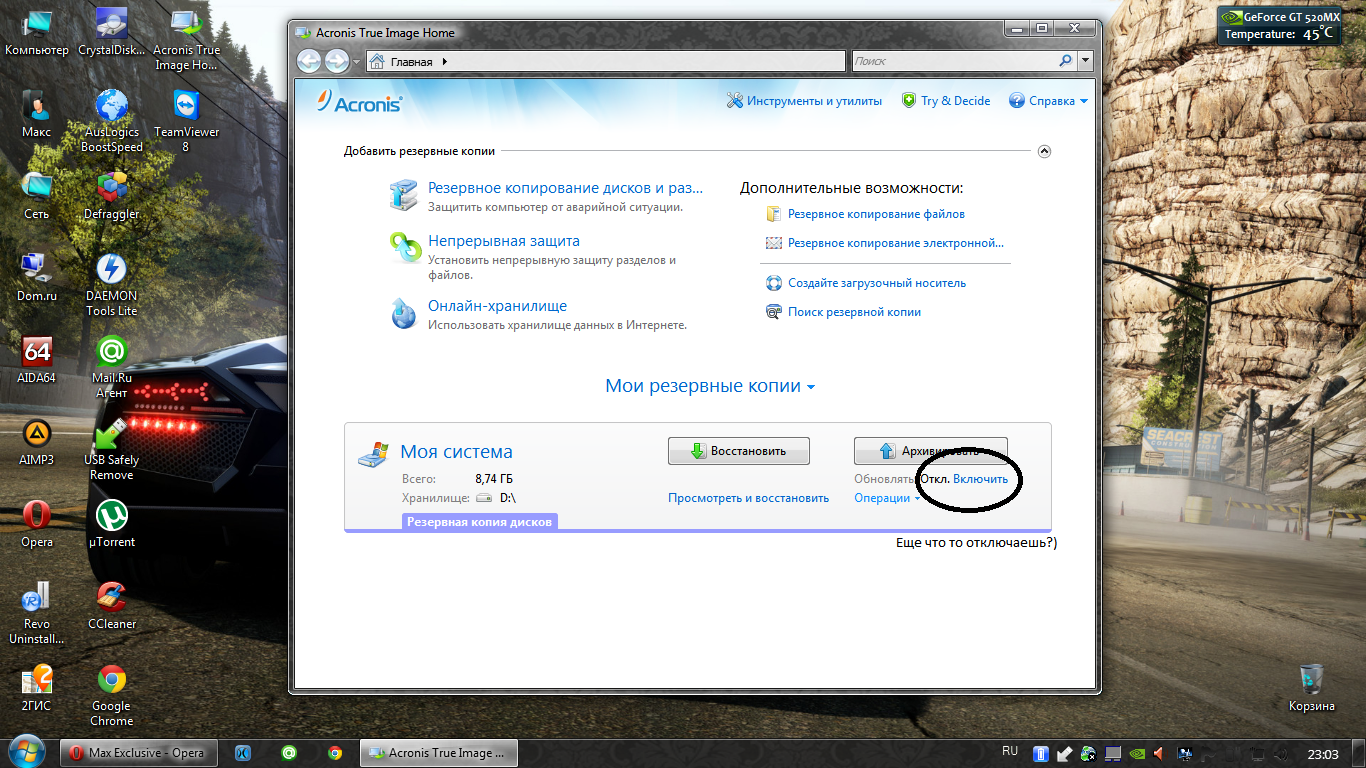Click the NVIDIA tray icon
Screen dimensions: 1366x768
pos(1136,753)
